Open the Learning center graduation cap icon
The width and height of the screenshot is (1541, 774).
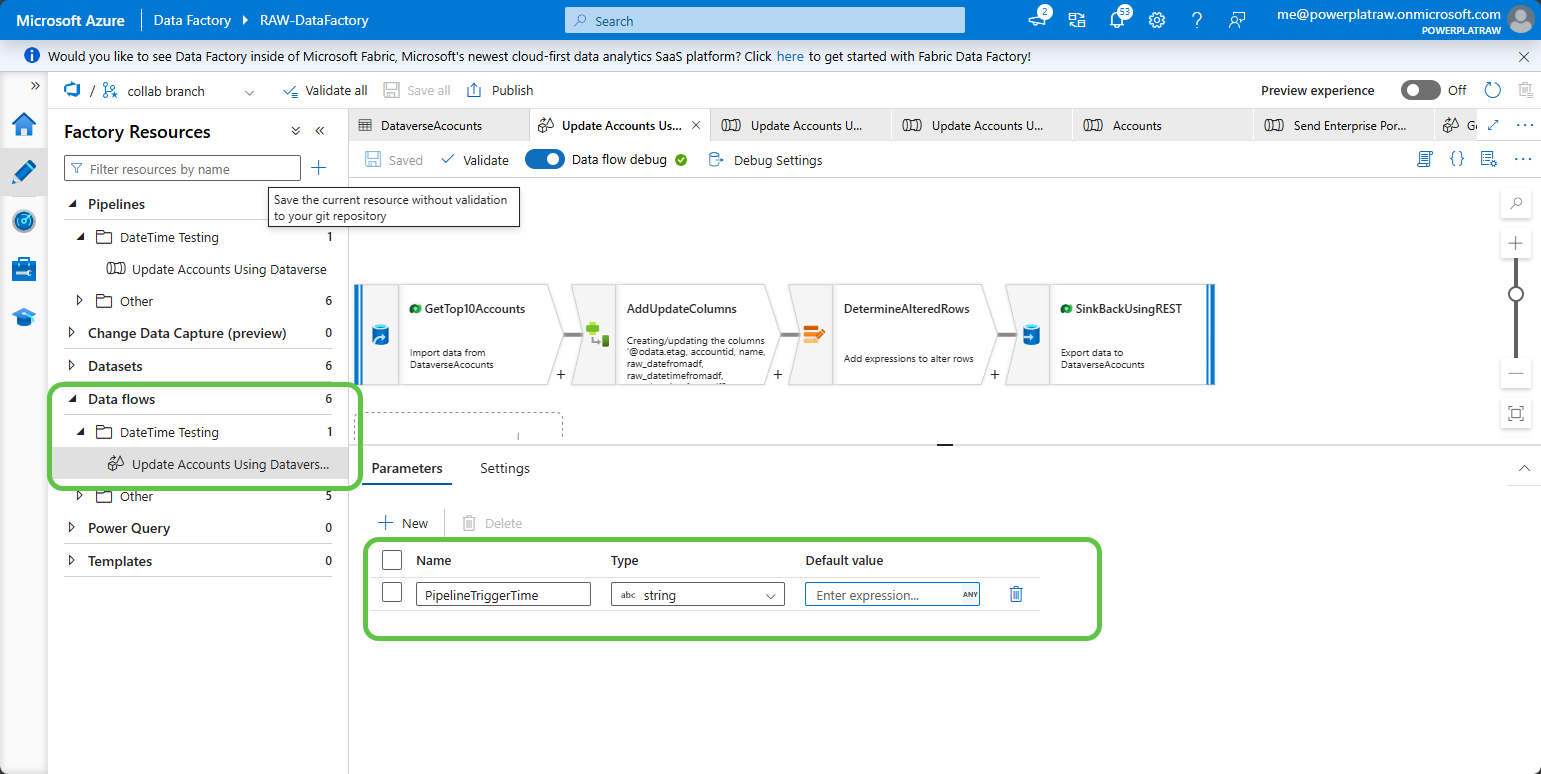click(x=24, y=317)
